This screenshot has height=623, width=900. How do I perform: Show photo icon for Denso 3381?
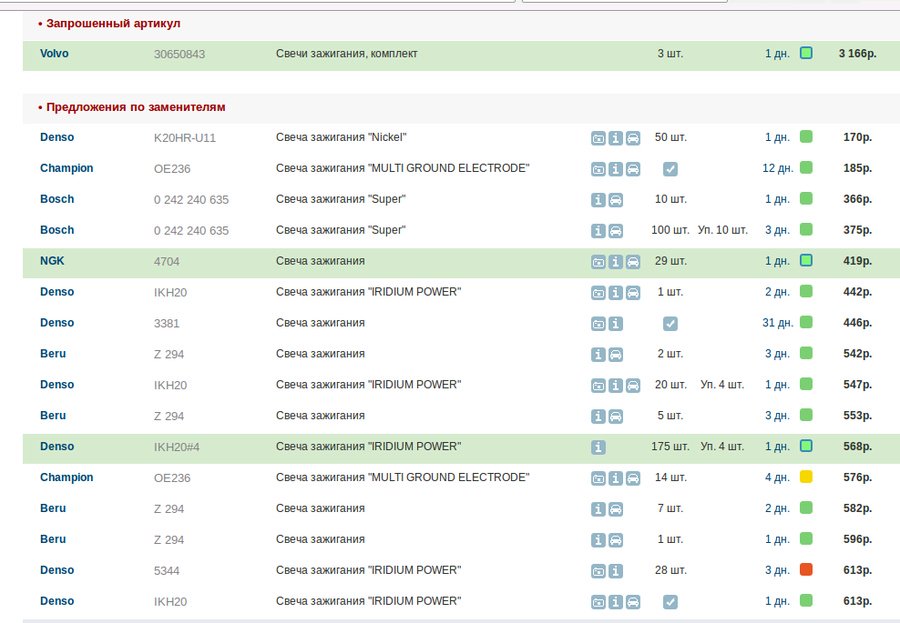598,324
